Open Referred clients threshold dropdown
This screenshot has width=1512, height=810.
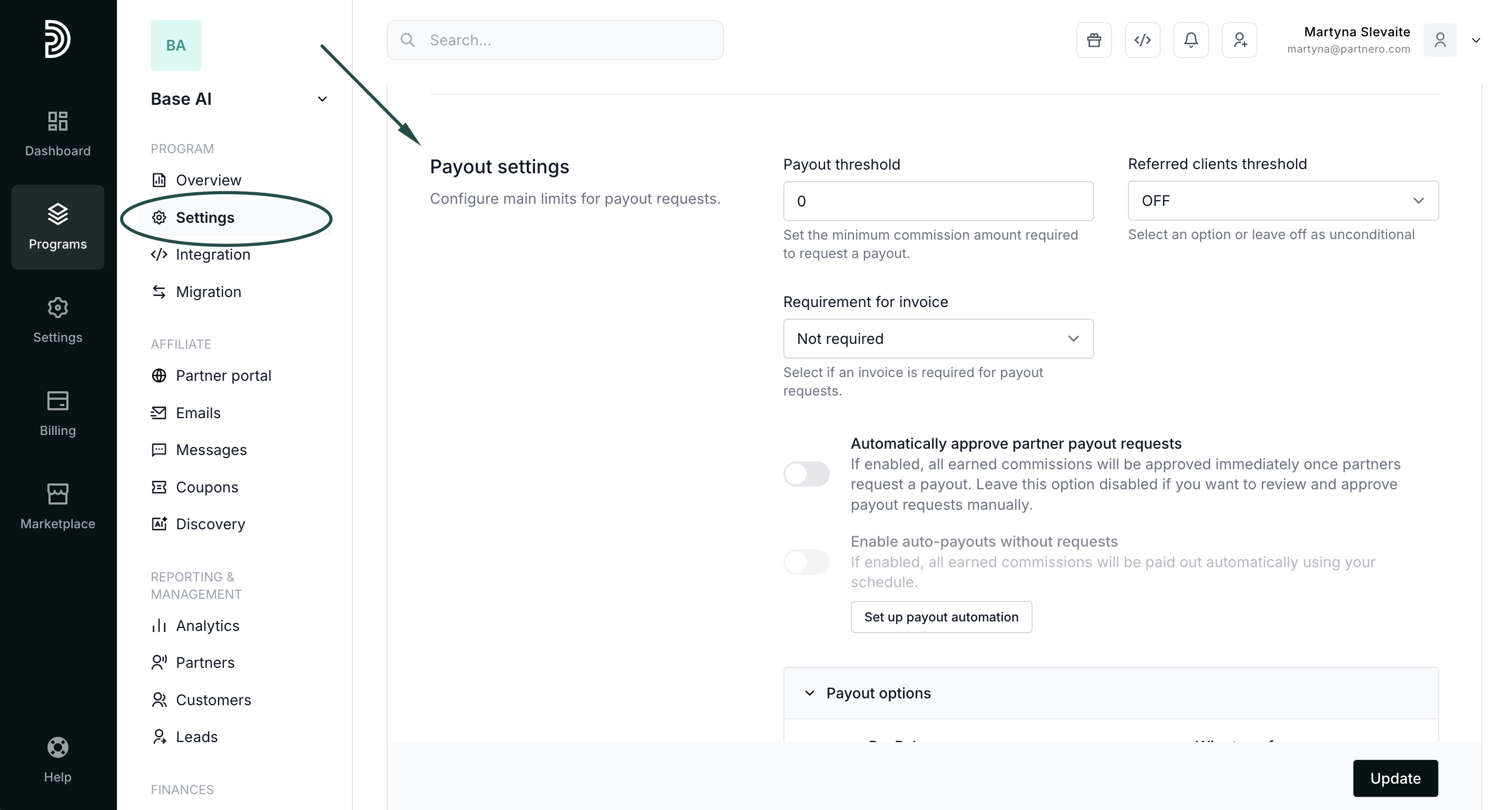[x=1282, y=201]
